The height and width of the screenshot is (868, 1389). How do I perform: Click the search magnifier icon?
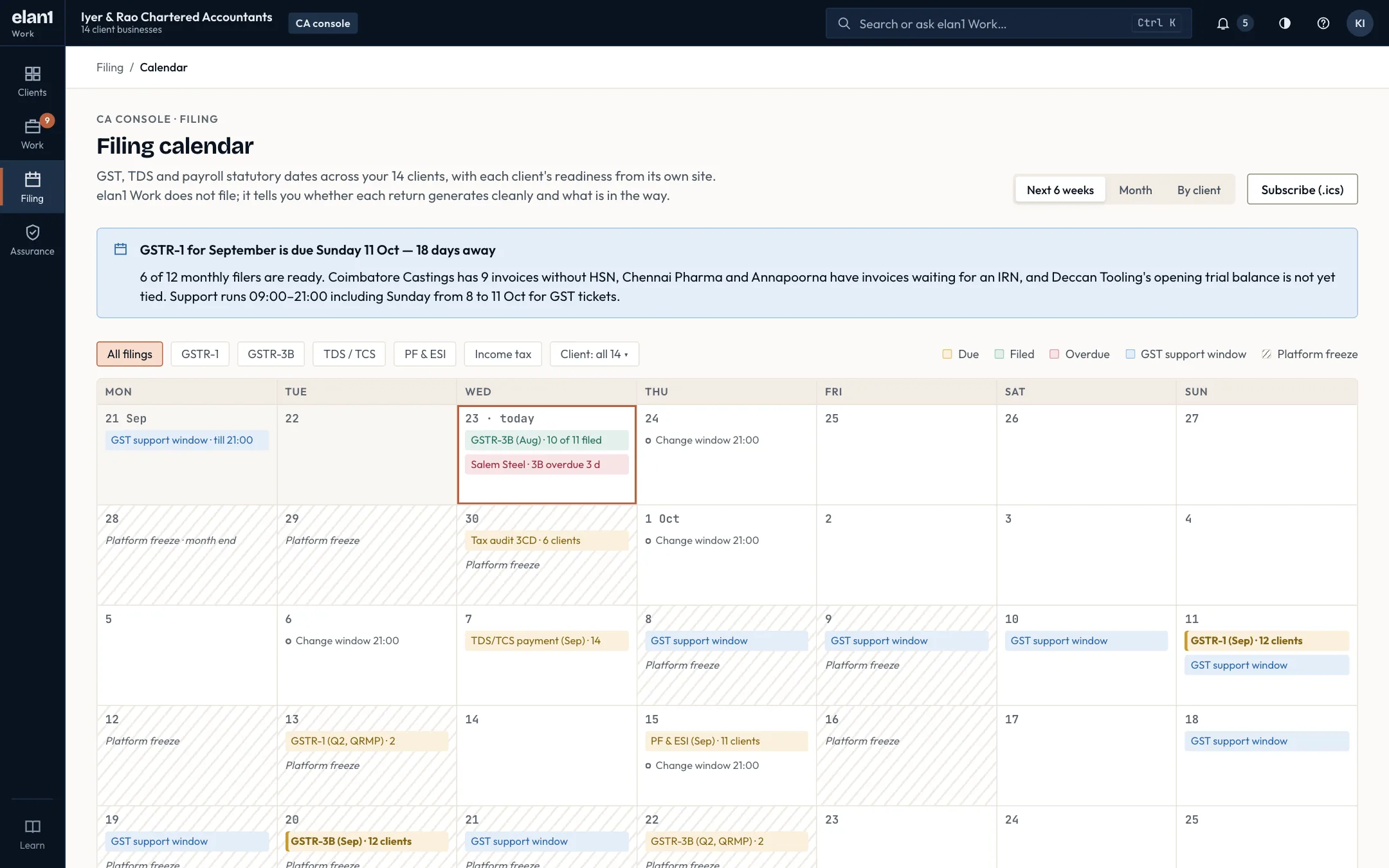click(844, 24)
